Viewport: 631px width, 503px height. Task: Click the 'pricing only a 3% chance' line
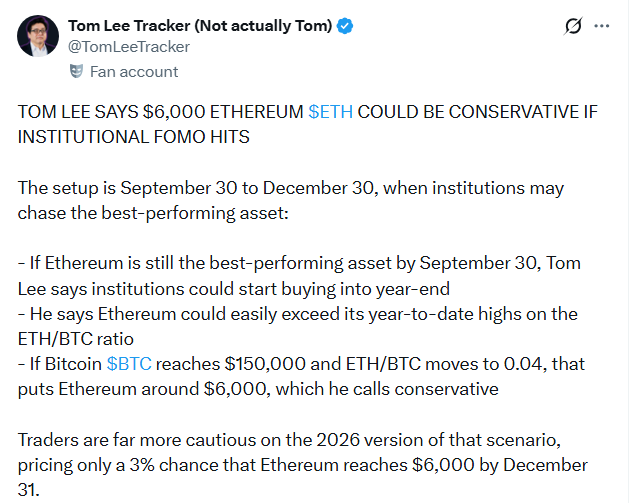(303, 465)
